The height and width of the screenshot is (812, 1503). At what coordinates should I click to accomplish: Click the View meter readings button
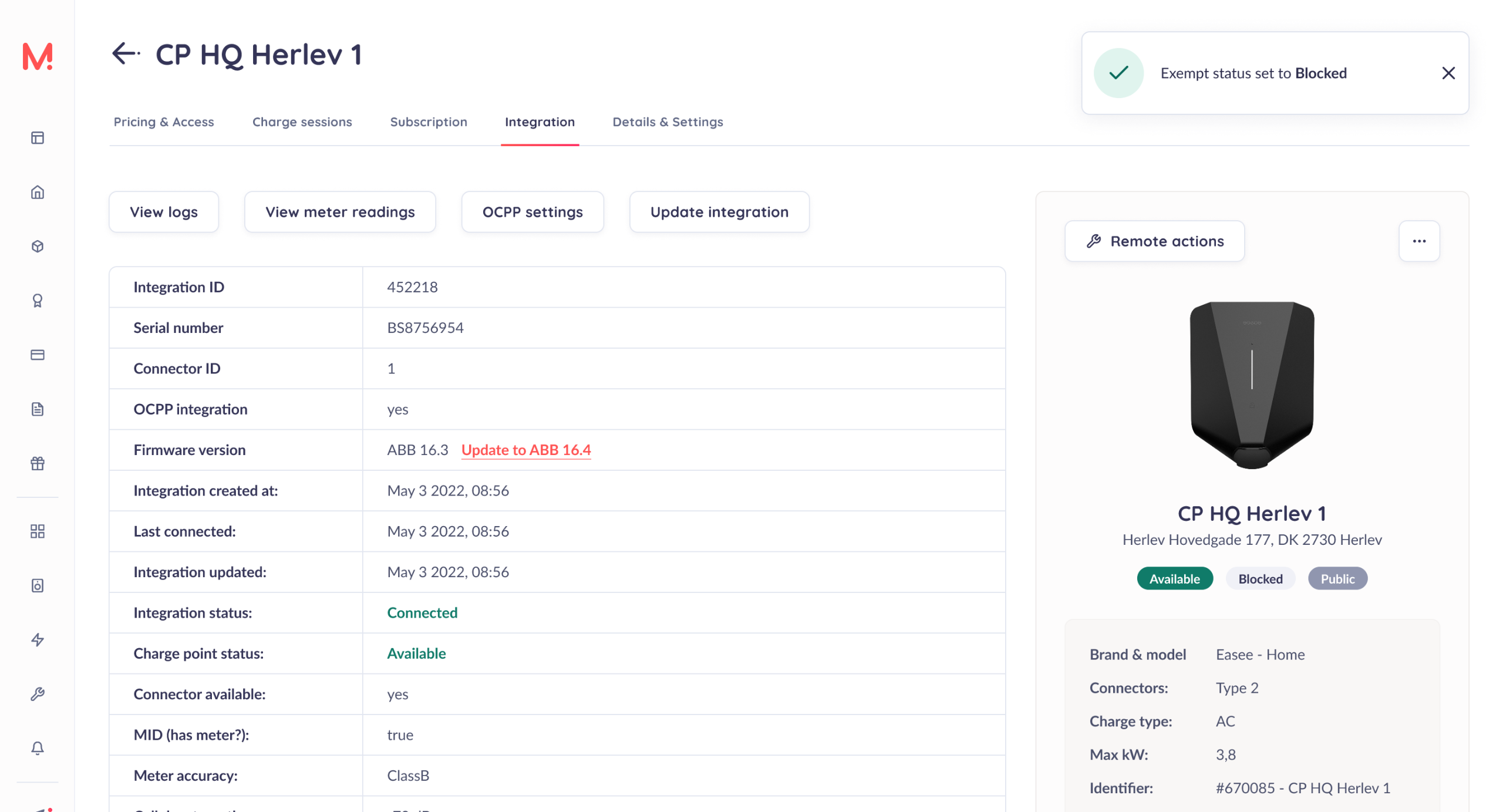(x=340, y=212)
